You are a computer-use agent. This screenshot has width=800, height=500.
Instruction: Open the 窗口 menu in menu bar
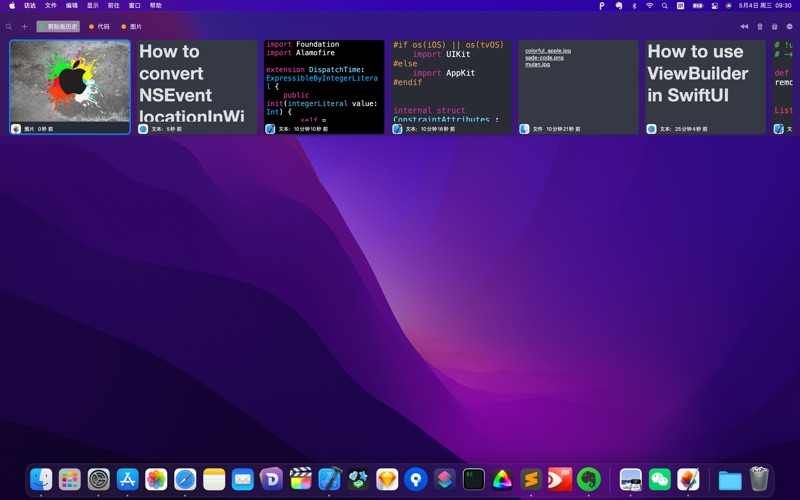(134, 5)
